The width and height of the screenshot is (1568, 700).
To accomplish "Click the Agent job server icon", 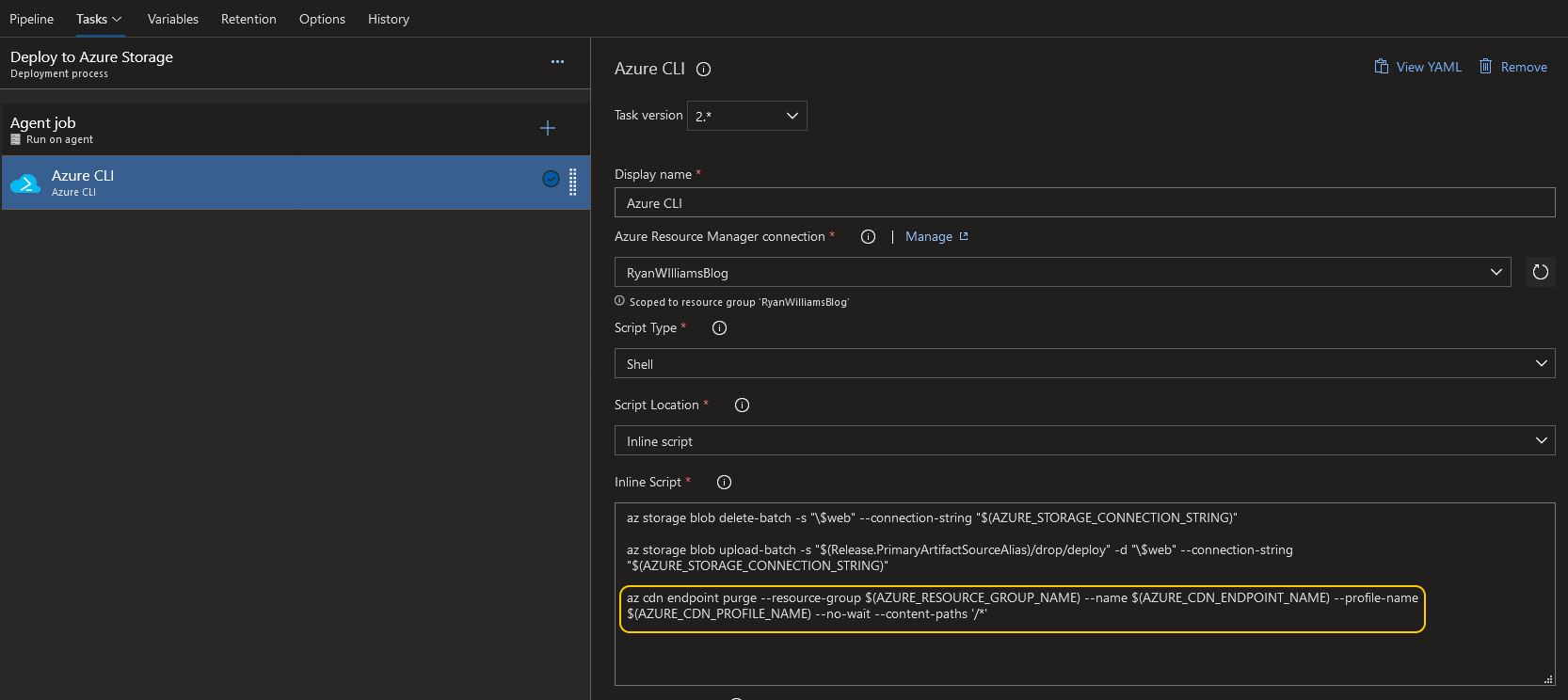I will point(15,139).
